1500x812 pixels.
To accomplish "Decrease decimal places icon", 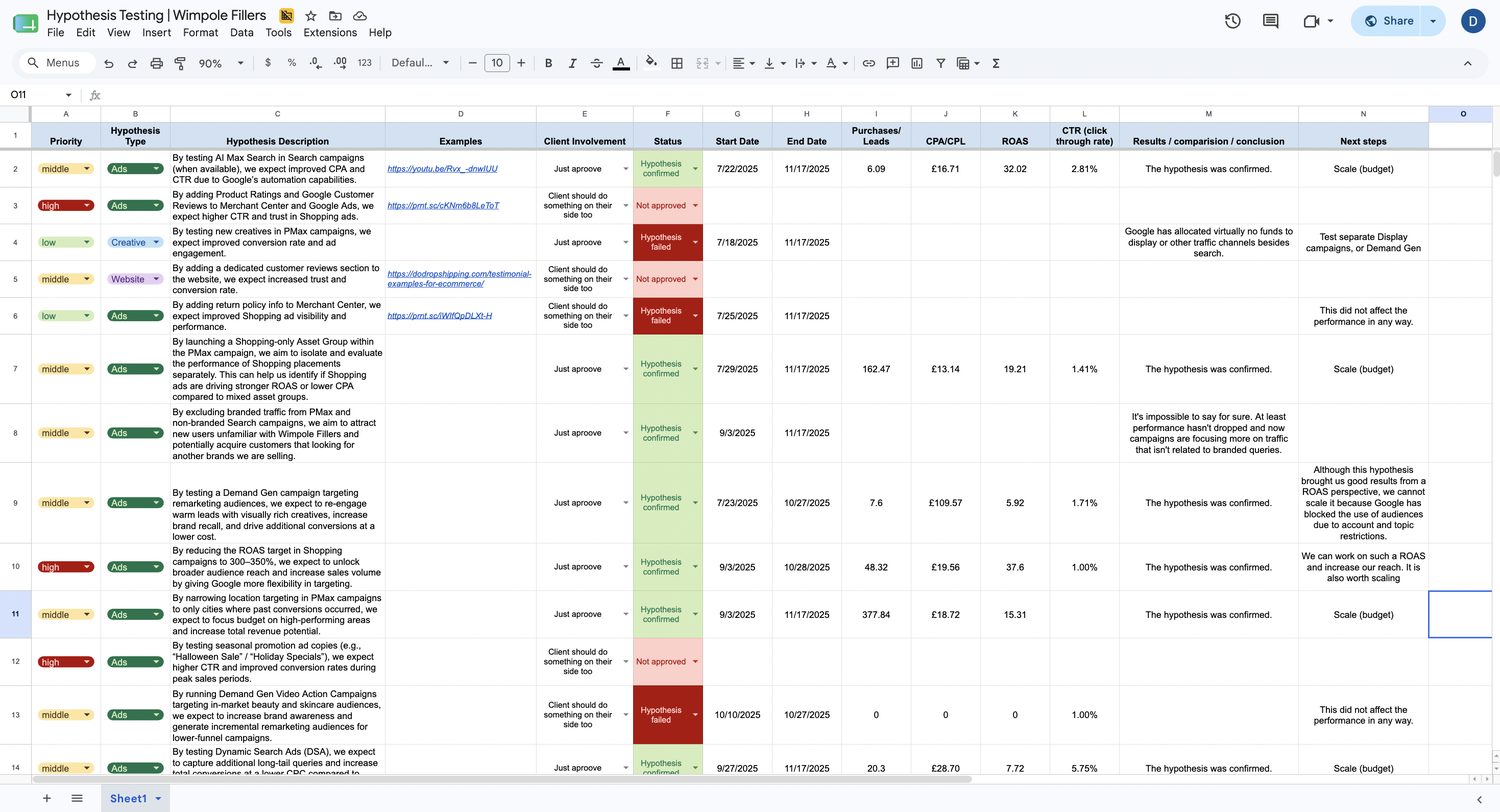I will pos(316,63).
